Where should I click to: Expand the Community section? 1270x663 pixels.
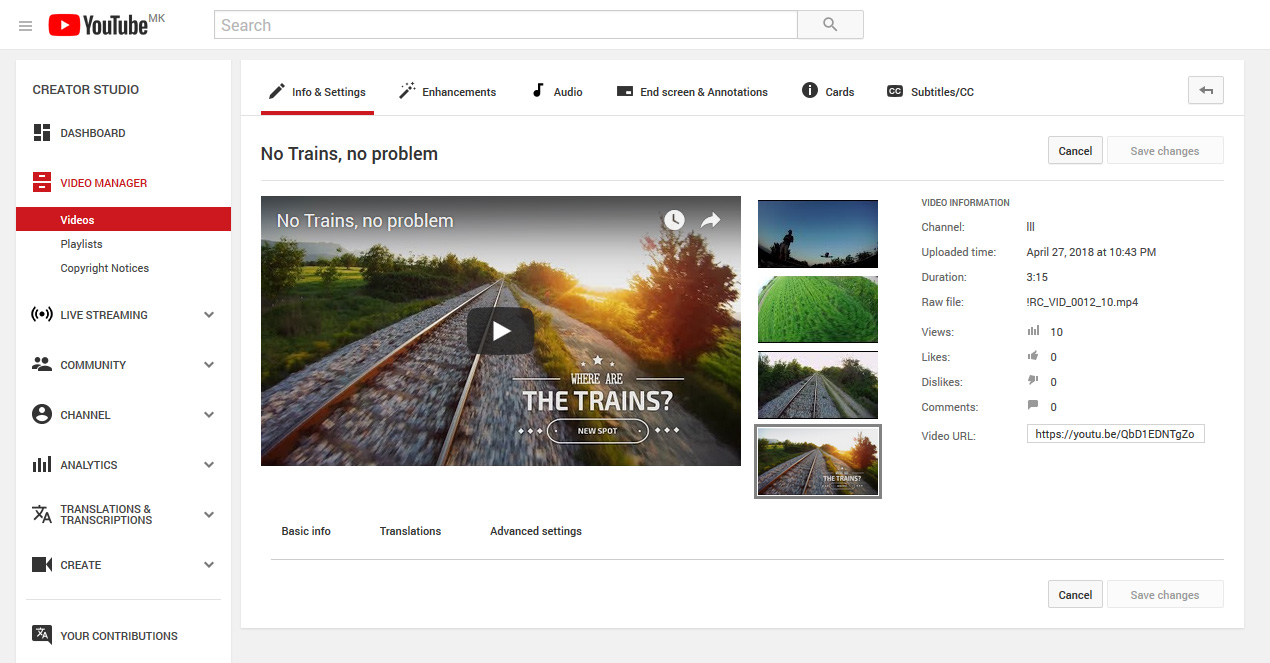coord(209,365)
